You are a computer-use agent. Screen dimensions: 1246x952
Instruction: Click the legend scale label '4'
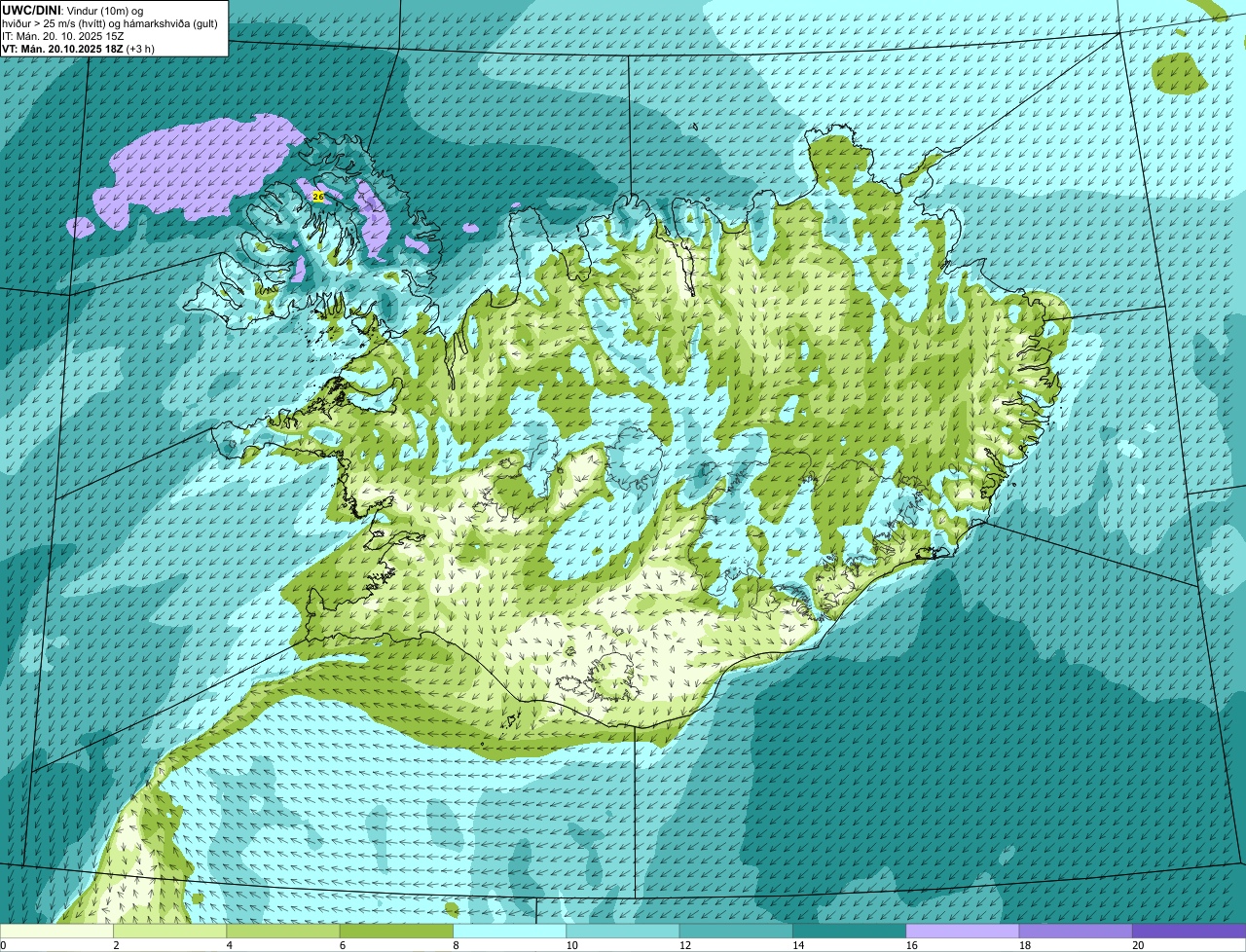pyautogui.click(x=230, y=945)
